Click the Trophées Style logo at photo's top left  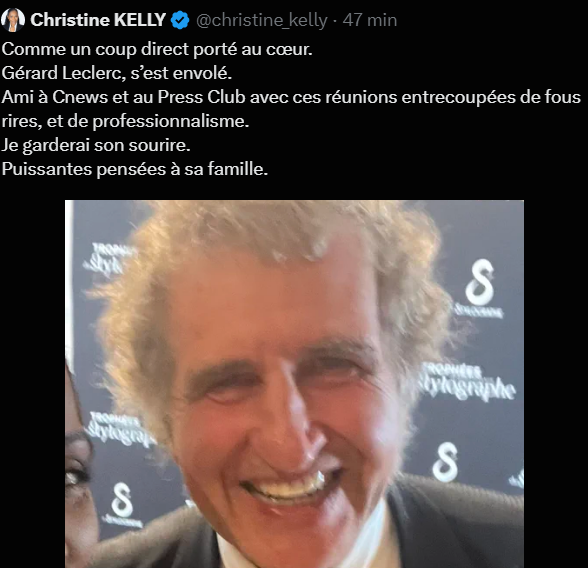pyautogui.click(x=107, y=259)
